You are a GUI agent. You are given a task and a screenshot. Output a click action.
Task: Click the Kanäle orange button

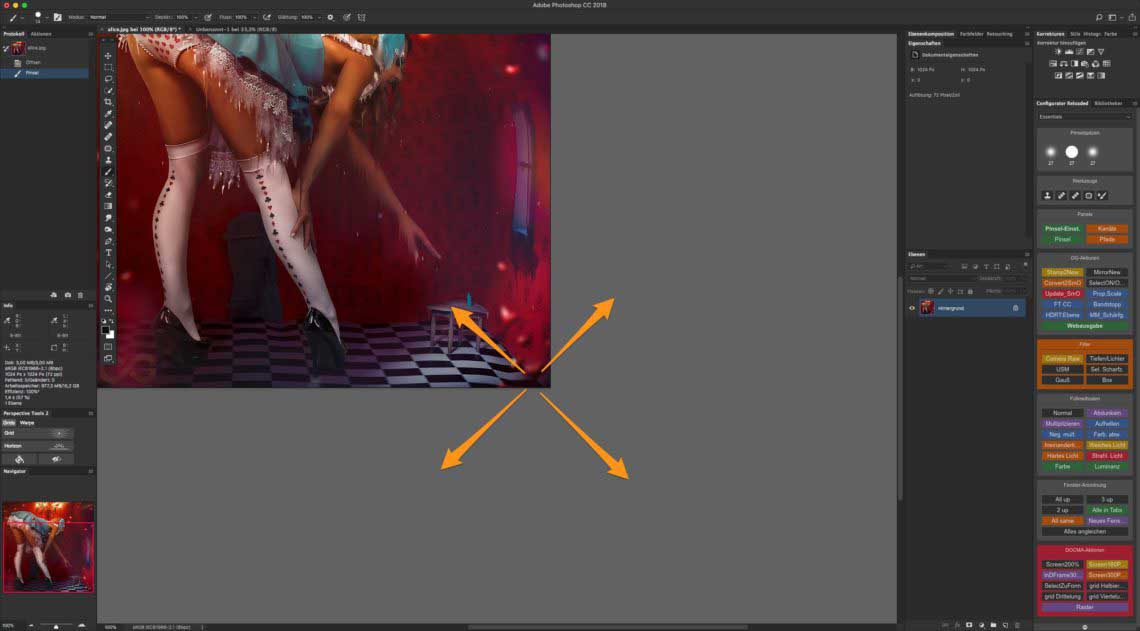click(1107, 228)
